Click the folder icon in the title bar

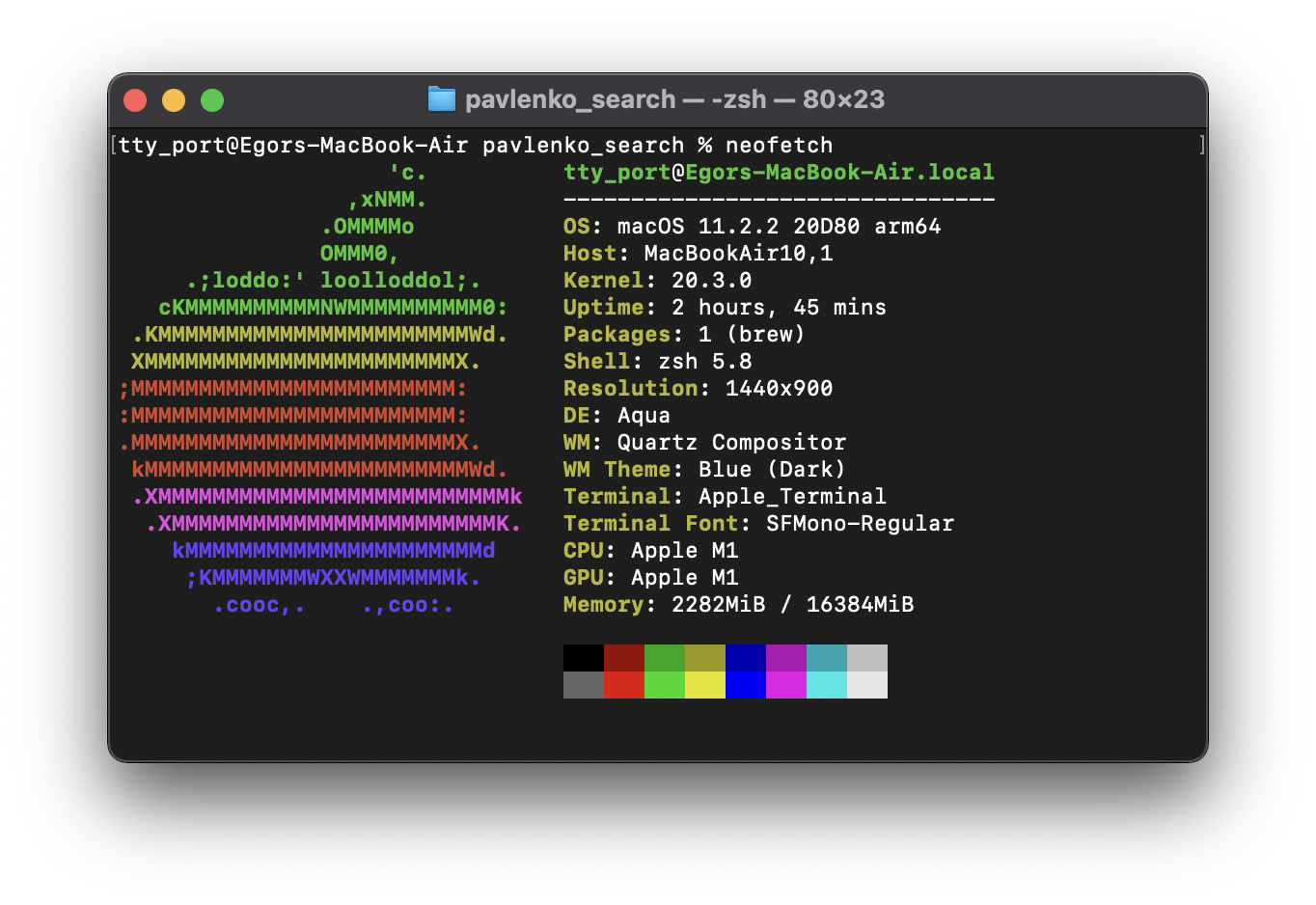(441, 99)
